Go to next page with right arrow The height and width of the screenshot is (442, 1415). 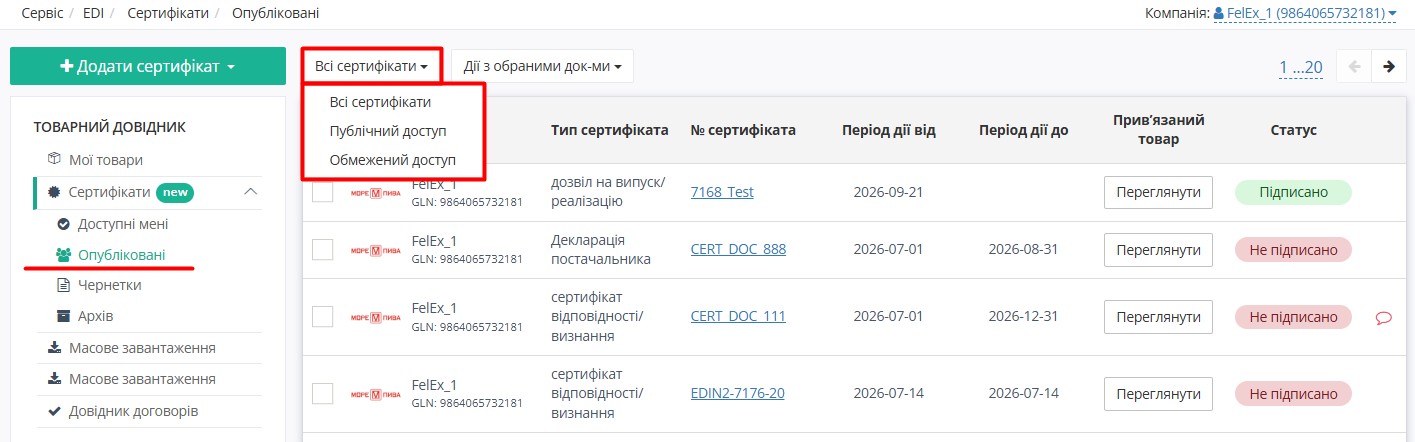(1388, 67)
